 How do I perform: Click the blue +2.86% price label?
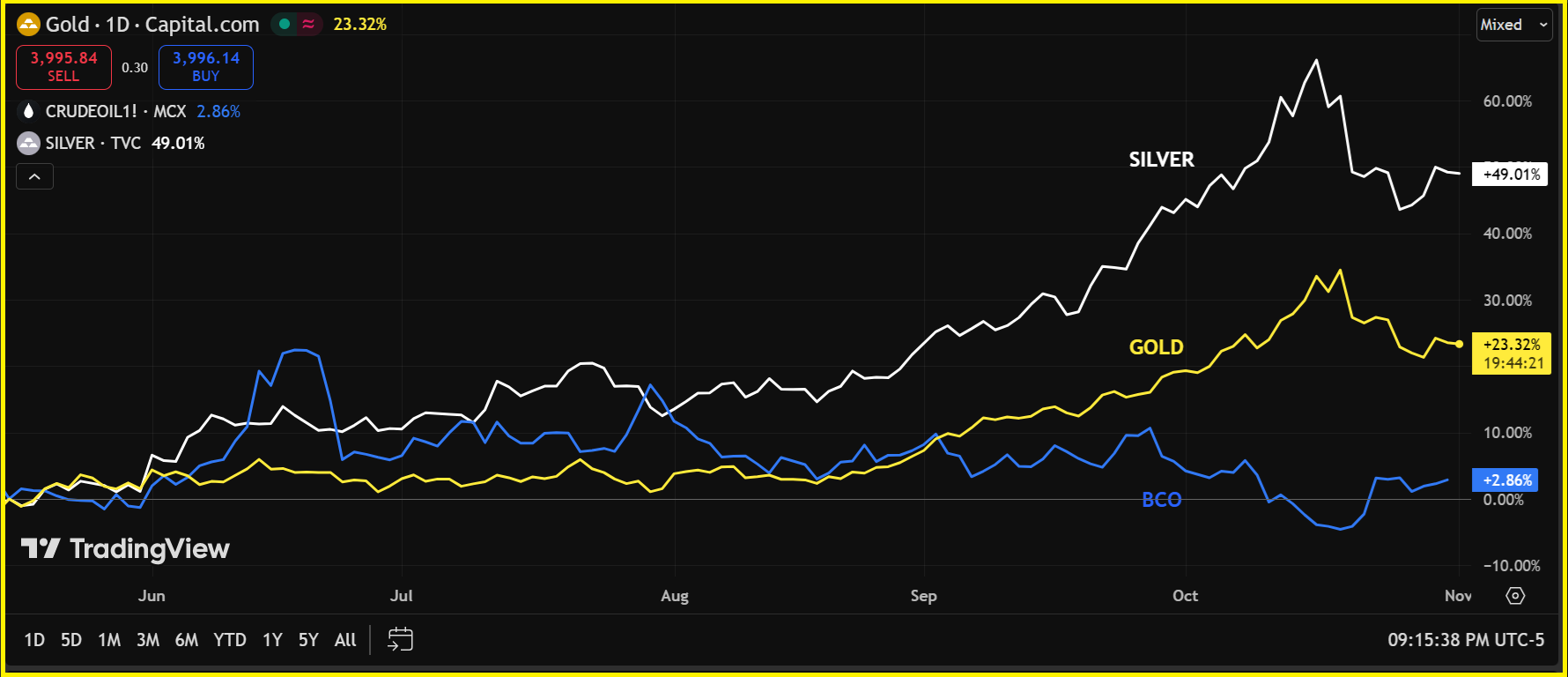[1505, 480]
